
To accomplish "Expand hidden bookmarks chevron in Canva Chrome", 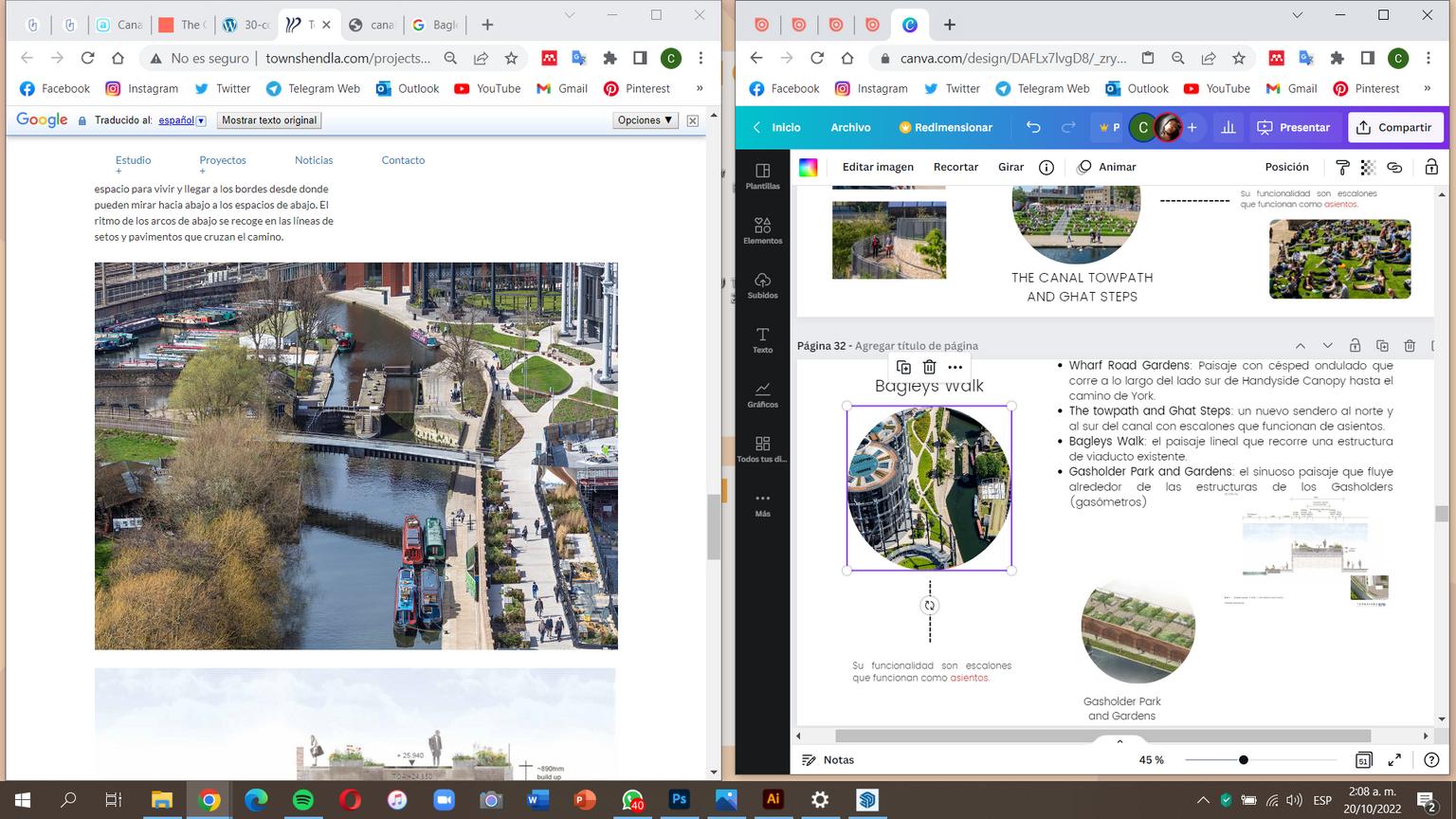I will pyautogui.click(x=1427, y=88).
